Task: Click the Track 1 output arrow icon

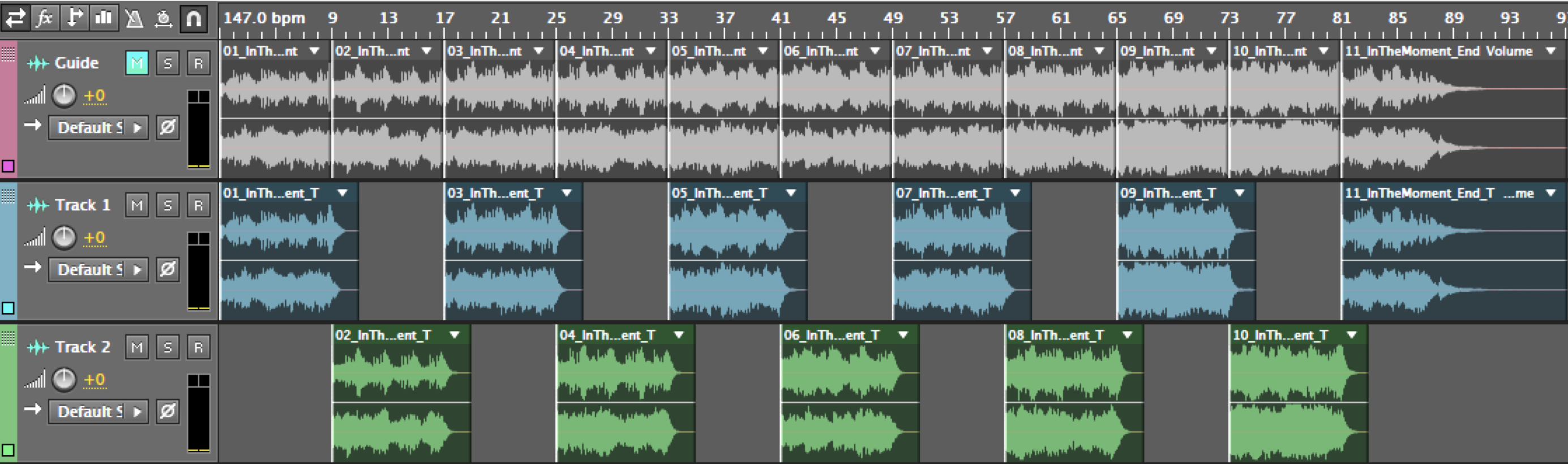Action: tap(32, 267)
